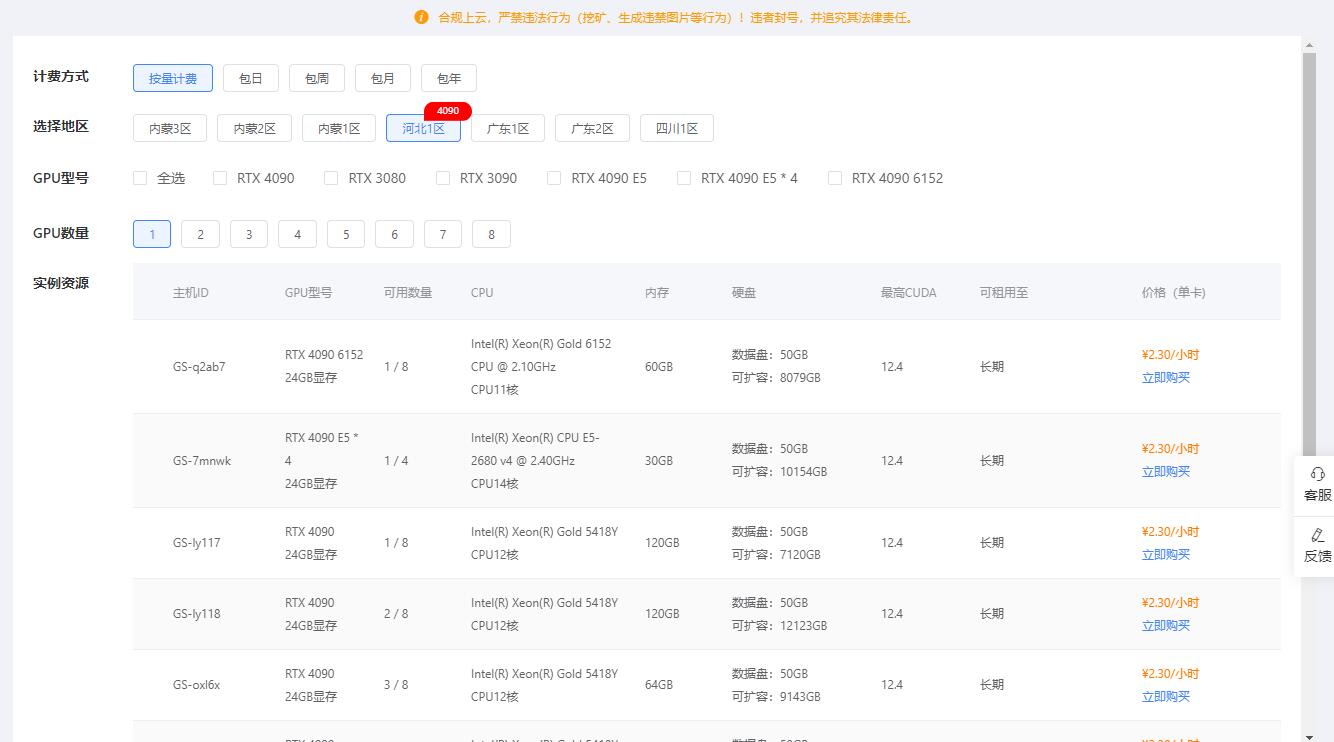The height and width of the screenshot is (742, 1334).
Task: Check the RTX 4090 E5 * 4 checkbox
Action: (684, 178)
